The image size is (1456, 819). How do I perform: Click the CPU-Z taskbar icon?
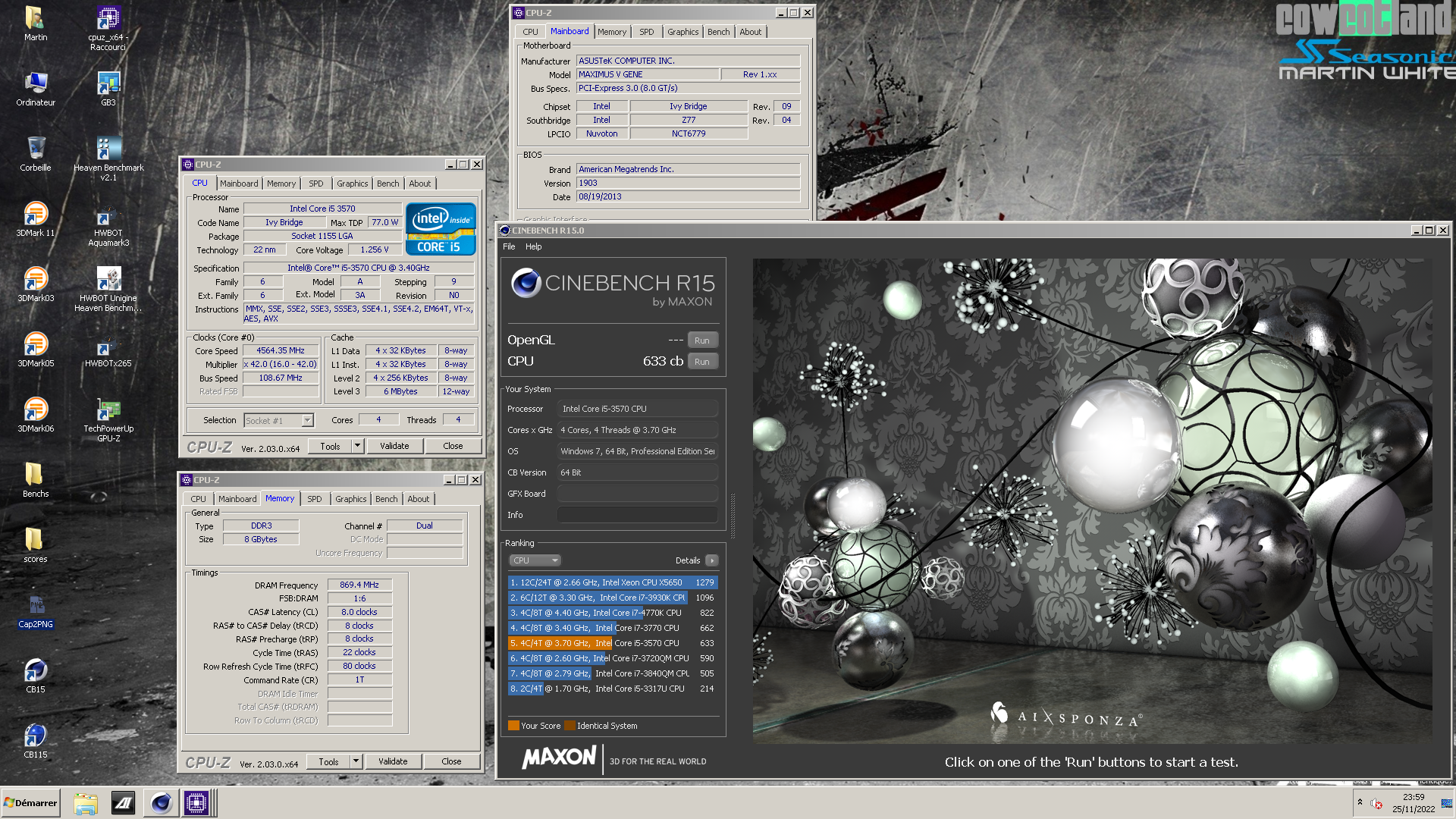tap(196, 803)
